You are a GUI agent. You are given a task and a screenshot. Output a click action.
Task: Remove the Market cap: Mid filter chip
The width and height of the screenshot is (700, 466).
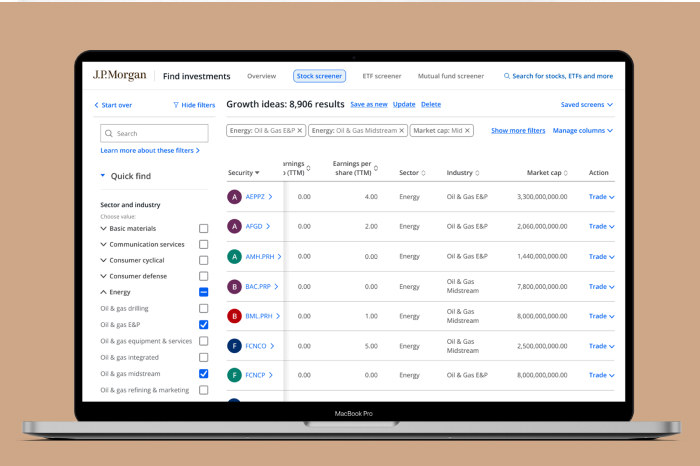pos(467,130)
